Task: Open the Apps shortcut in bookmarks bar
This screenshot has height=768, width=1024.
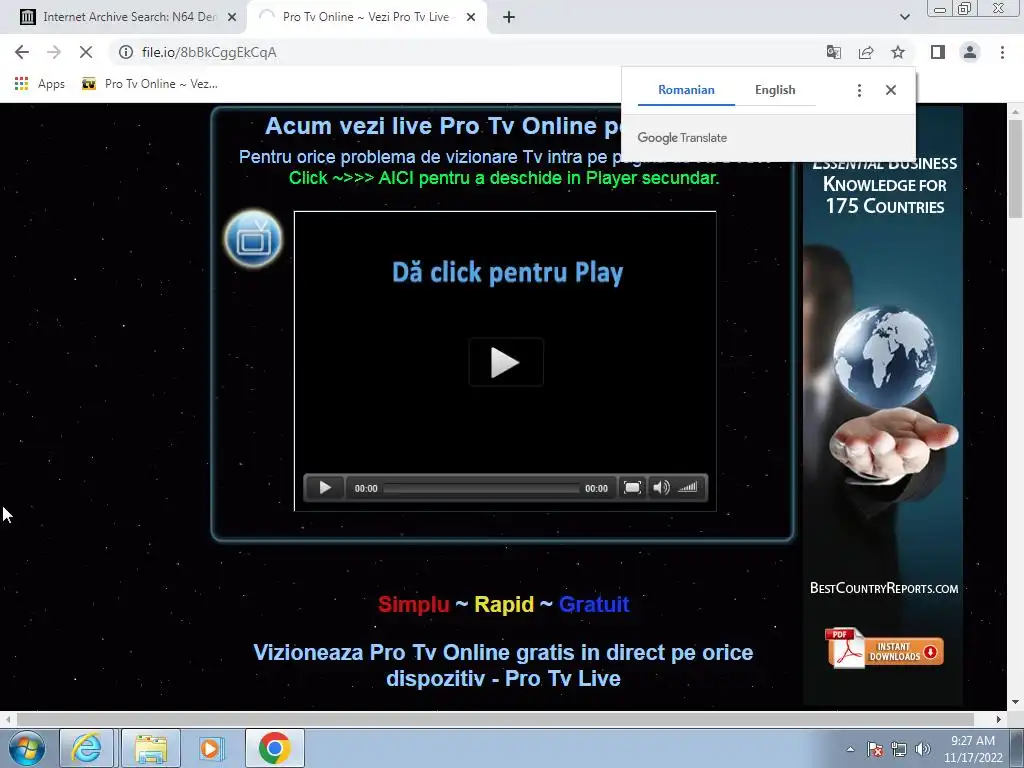Action: pyautogui.click(x=40, y=84)
